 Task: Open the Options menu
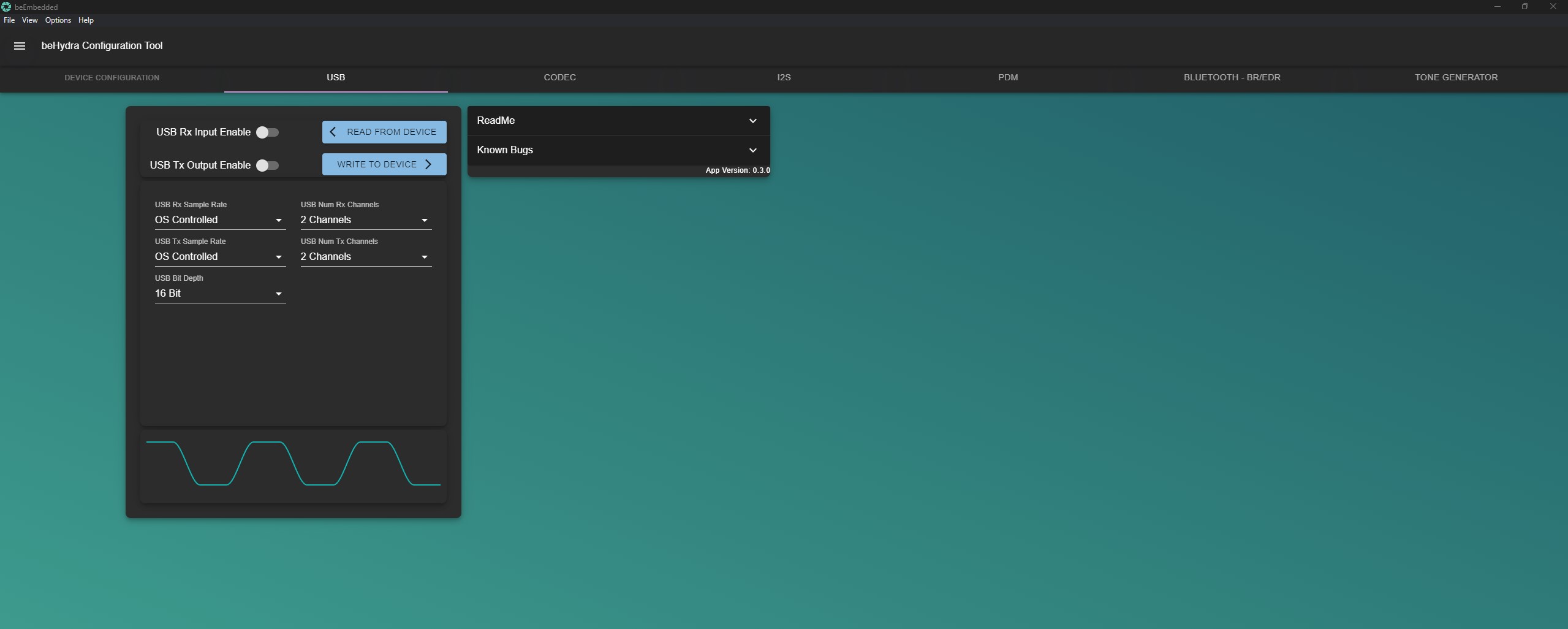[58, 20]
